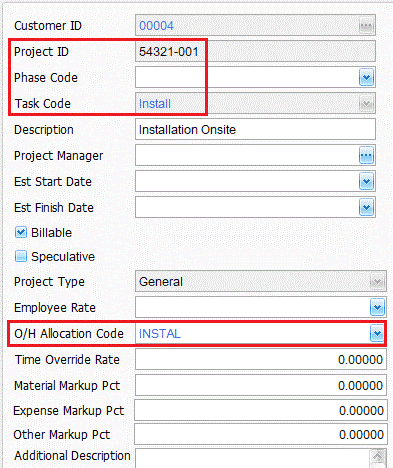Click the Est Start Date label
The width and height of the screenshot is (393, 468).
(x=53, y=182)
